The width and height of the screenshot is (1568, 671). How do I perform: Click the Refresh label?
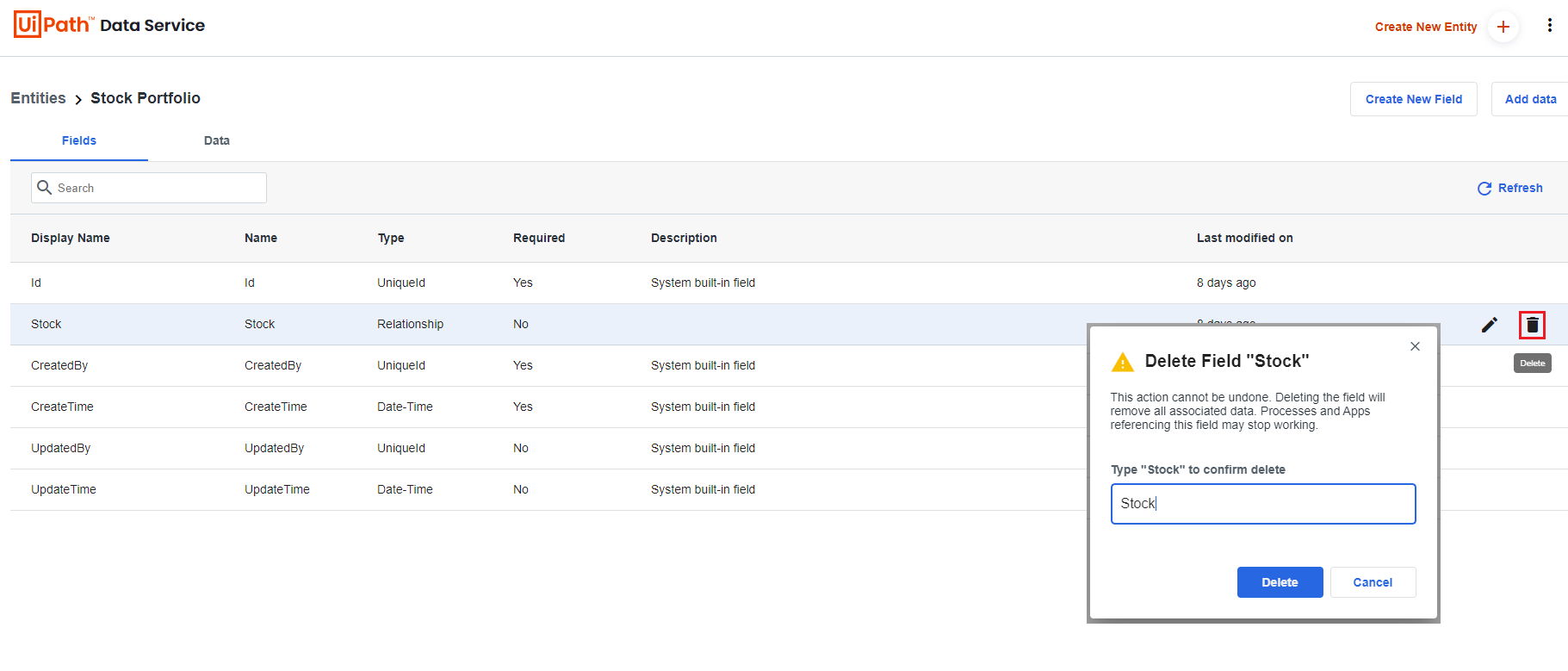tap(1521, 188)
